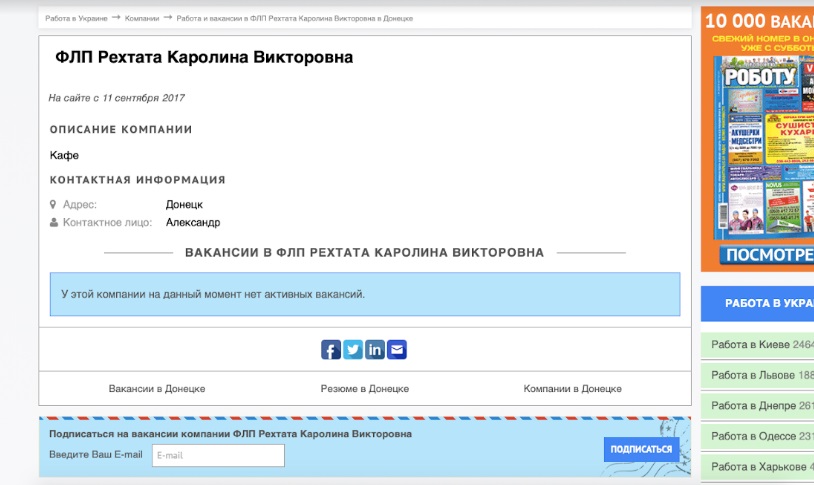Open 'Компании в Донецке' link
Screen dimensions: 814x485
coord(572,389)
